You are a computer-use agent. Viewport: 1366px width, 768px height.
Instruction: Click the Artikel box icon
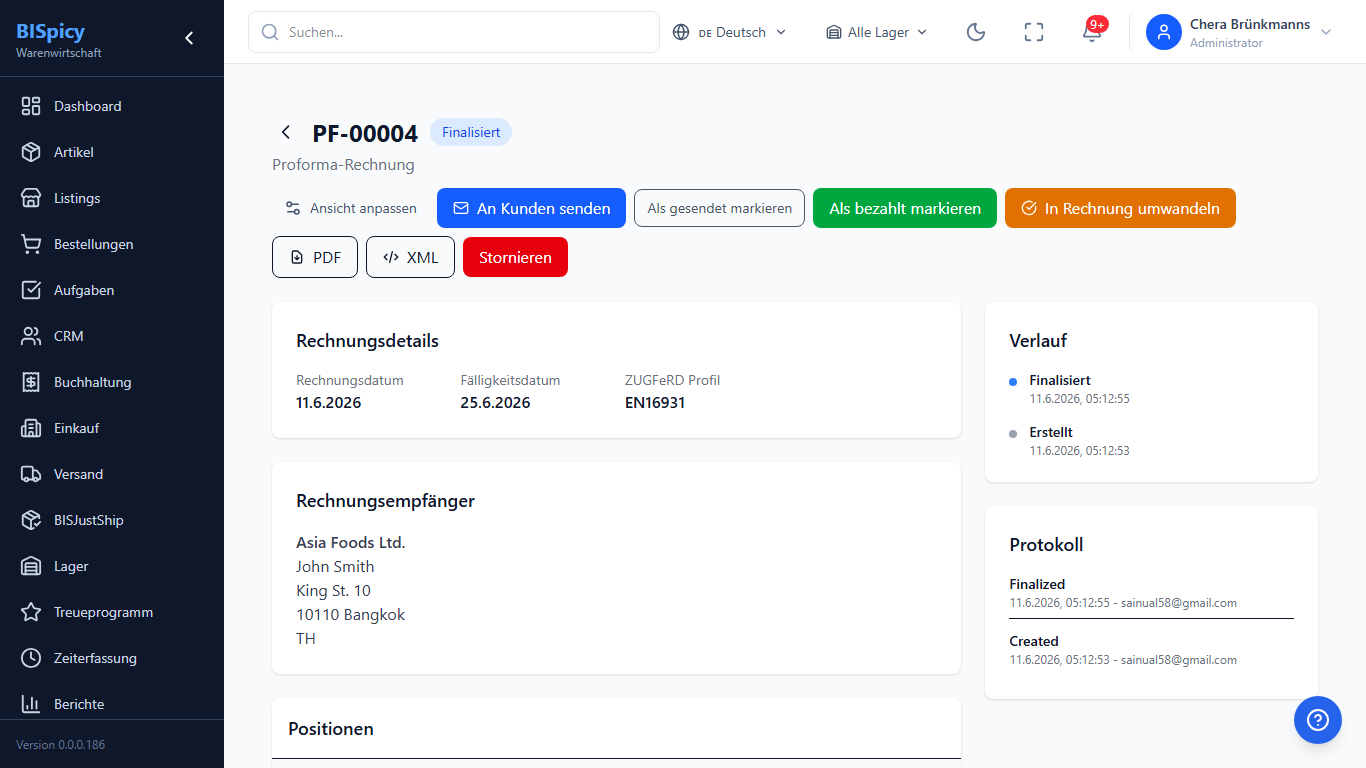click(x=31, y=152)
